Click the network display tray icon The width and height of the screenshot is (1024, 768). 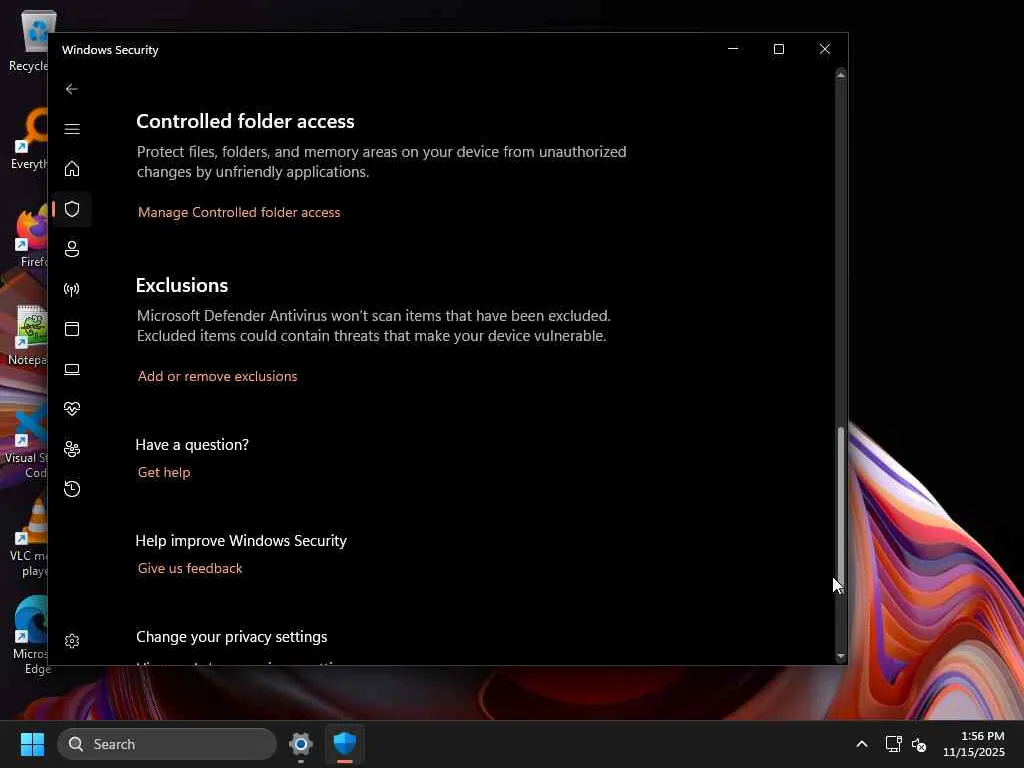(x=893, y=744)
